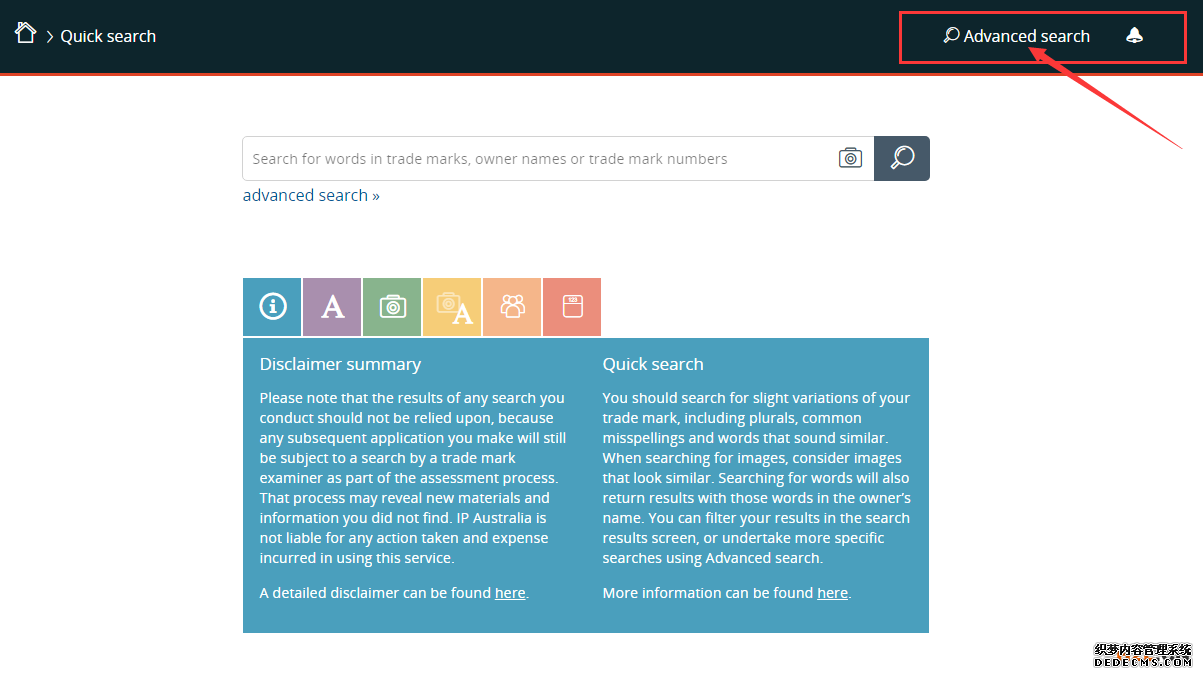Open 'here' link for detailed disclaimer
The width and height of the screenshot is (1203, 677).
click(x=510, y=593)
